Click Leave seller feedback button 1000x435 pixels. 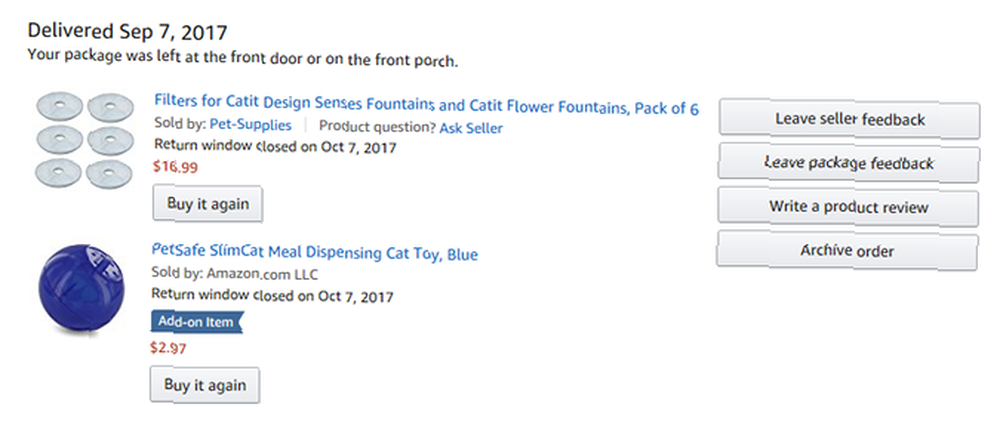849,119
